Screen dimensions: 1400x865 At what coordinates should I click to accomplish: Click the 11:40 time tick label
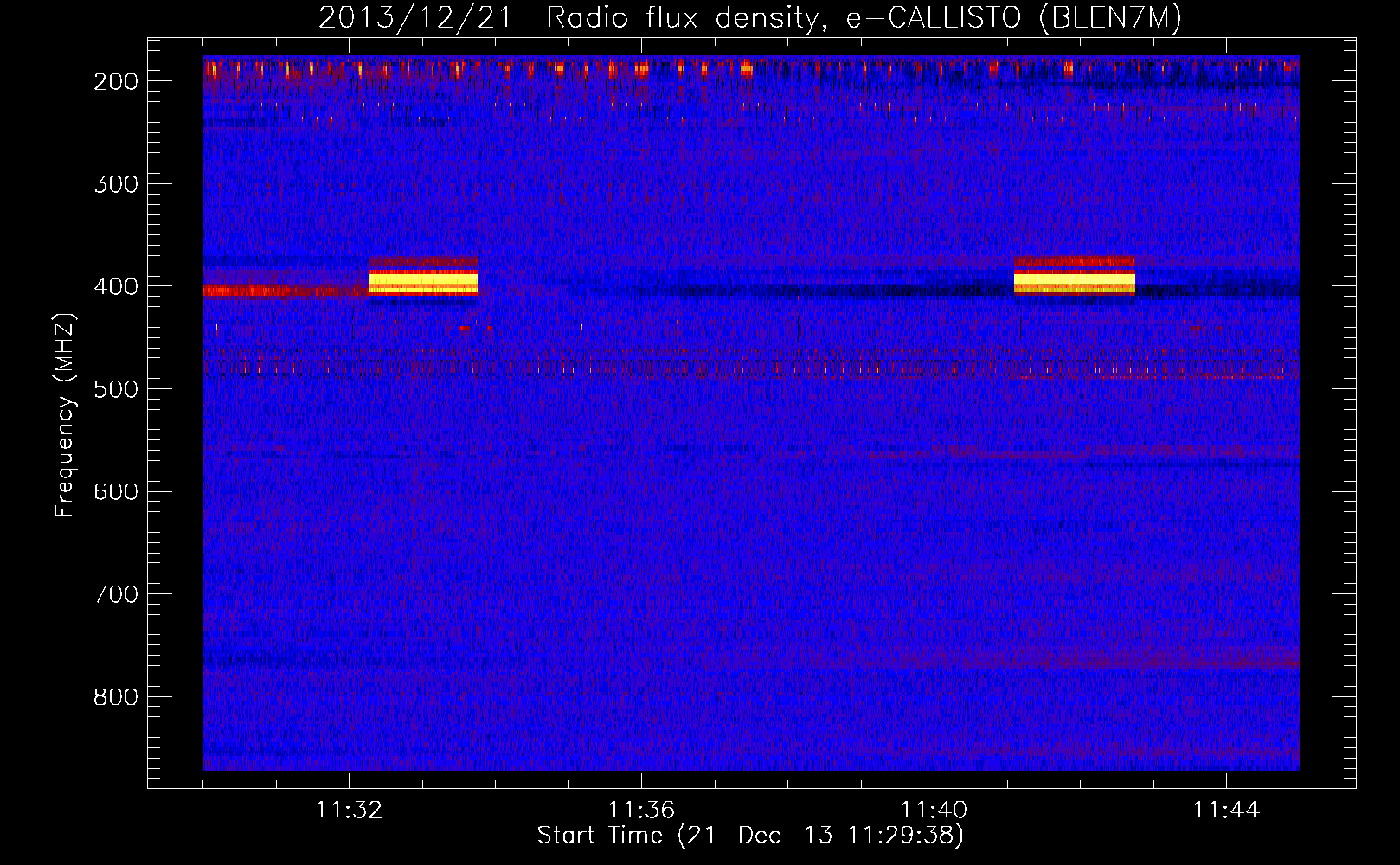tap(934, 811)
